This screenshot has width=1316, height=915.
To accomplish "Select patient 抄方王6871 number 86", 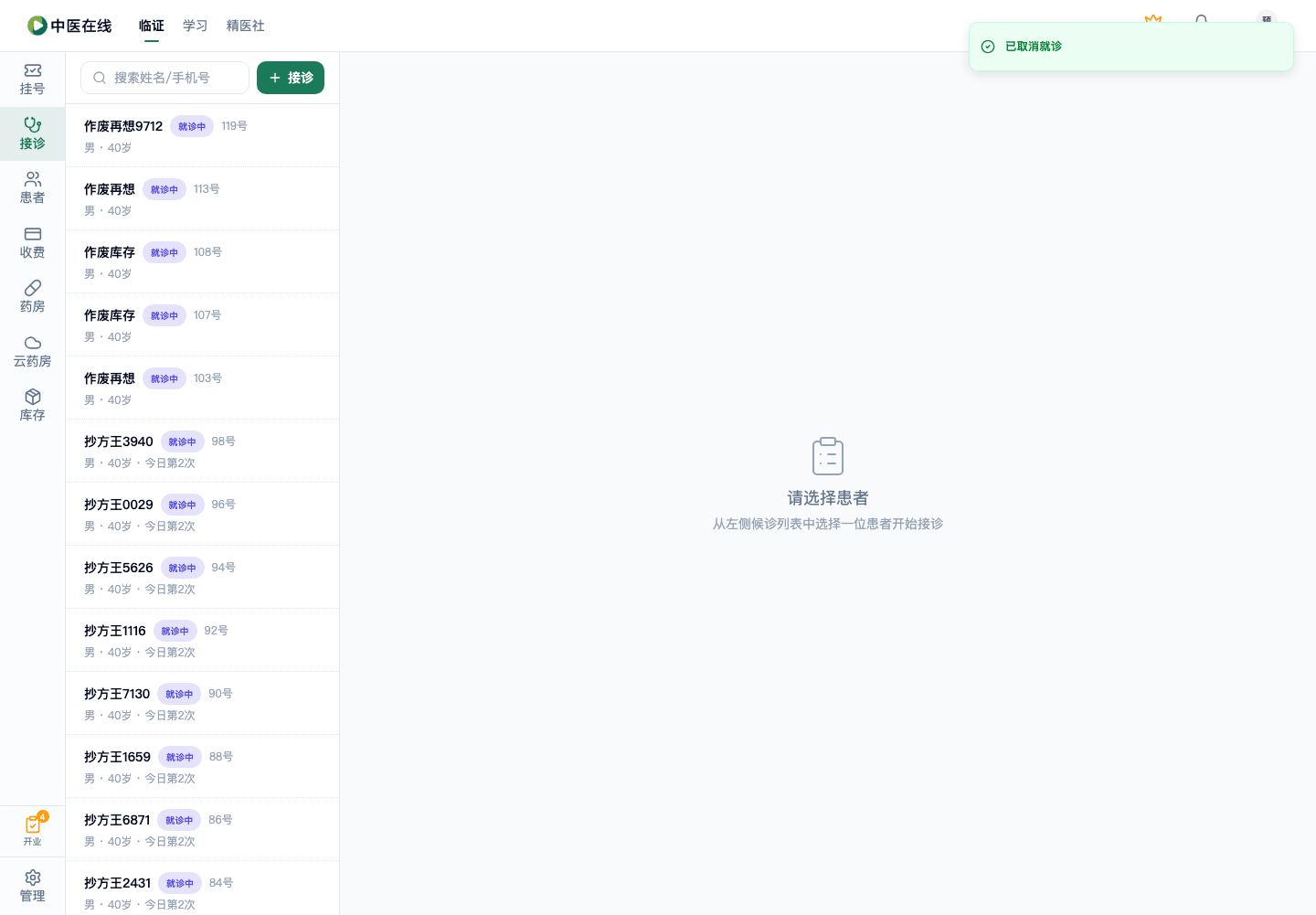I will [x=202, y=829].
